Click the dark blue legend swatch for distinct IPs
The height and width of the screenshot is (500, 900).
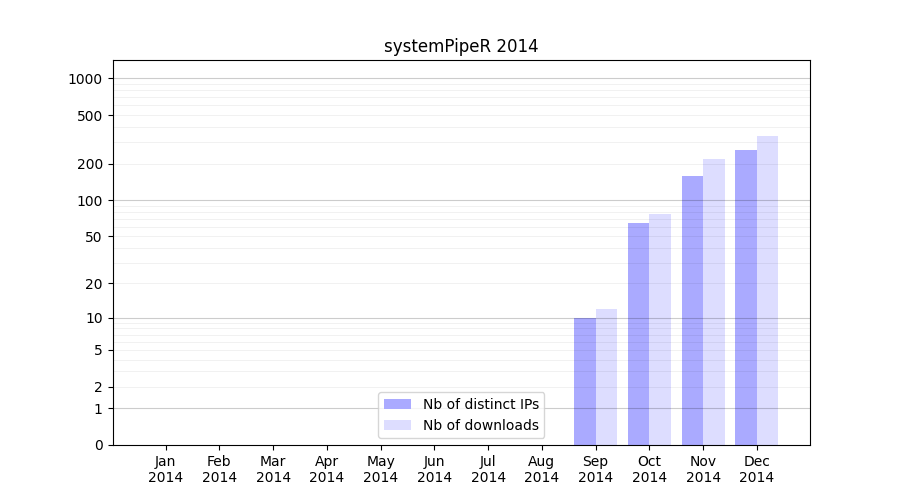(397, 404)
